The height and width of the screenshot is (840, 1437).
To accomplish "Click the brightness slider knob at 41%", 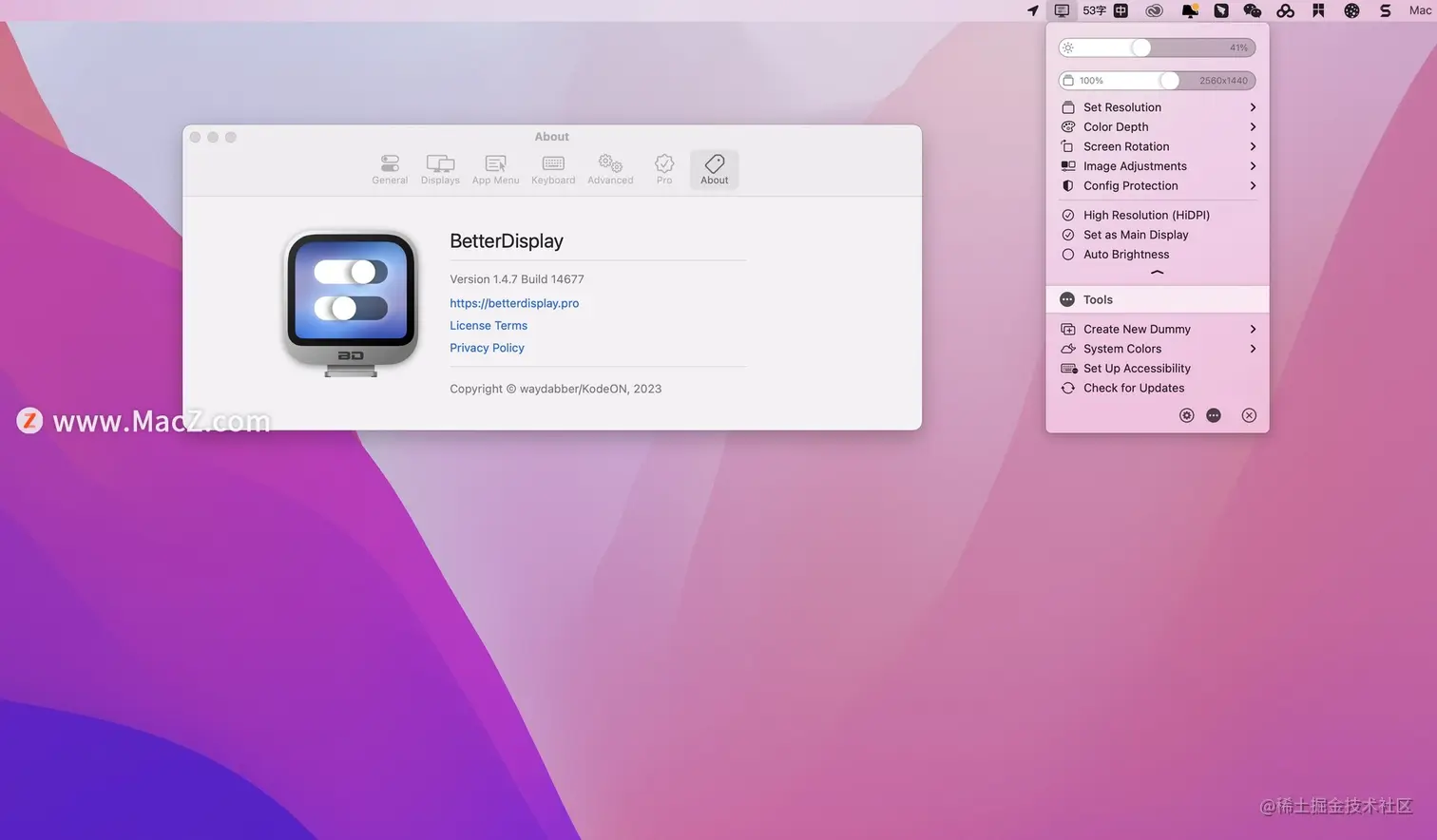I will pyautogui.click(x=1140, y=48).
